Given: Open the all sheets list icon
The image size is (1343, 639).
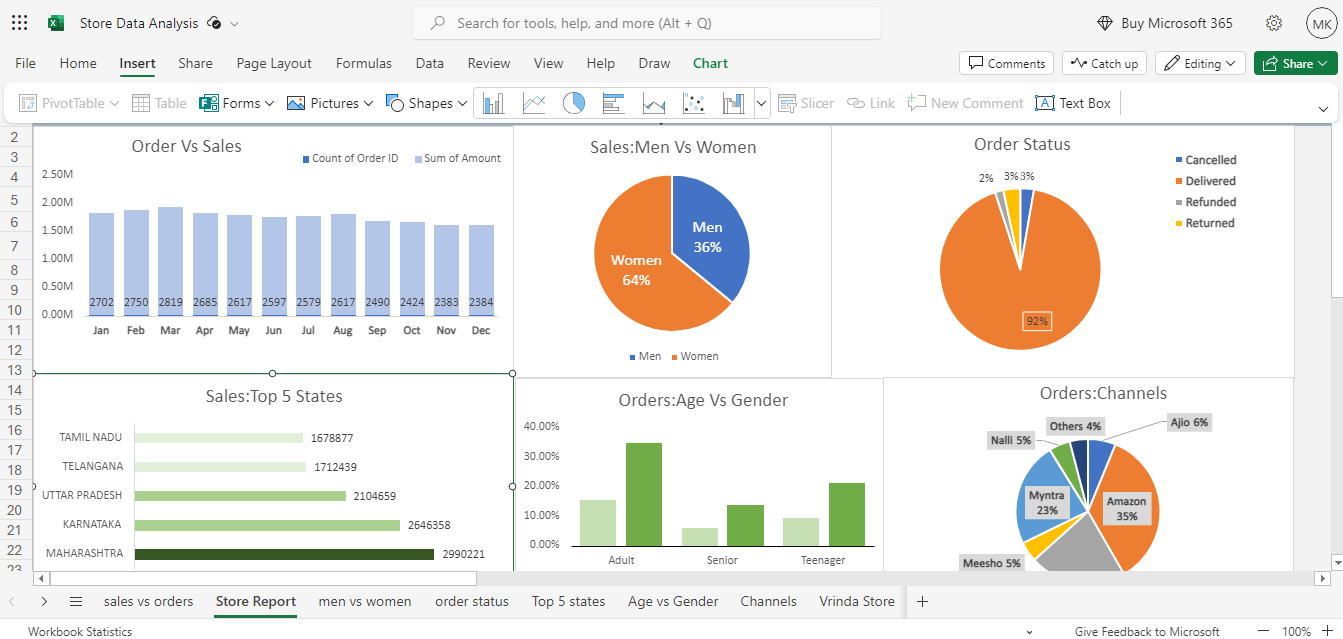Looking at the screenshot, I should 76,602.
